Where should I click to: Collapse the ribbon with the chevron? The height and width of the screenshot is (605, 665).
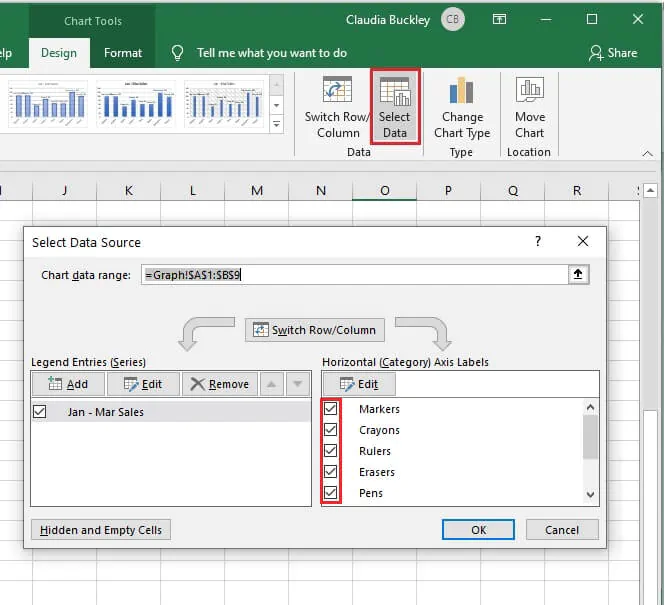click(647, 154)
